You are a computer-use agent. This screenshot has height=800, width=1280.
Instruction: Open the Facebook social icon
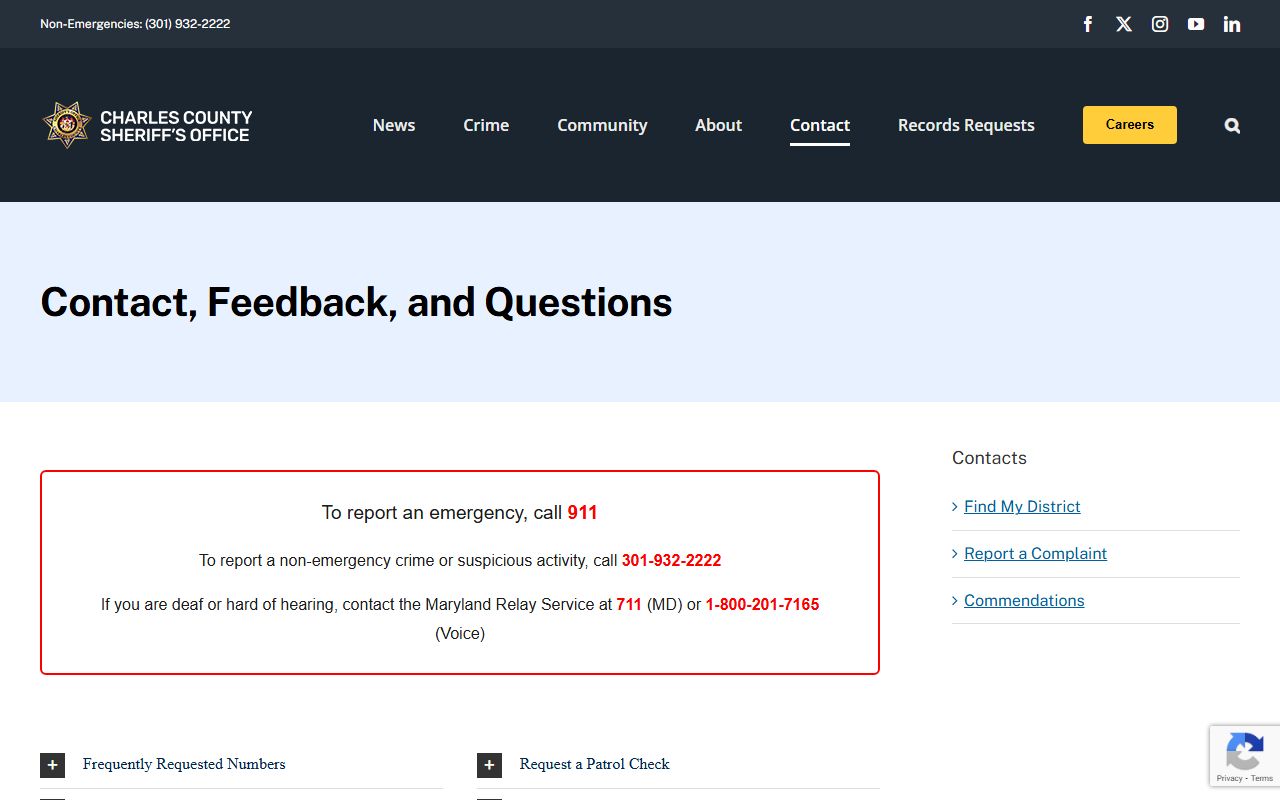tap(1088, 24)
